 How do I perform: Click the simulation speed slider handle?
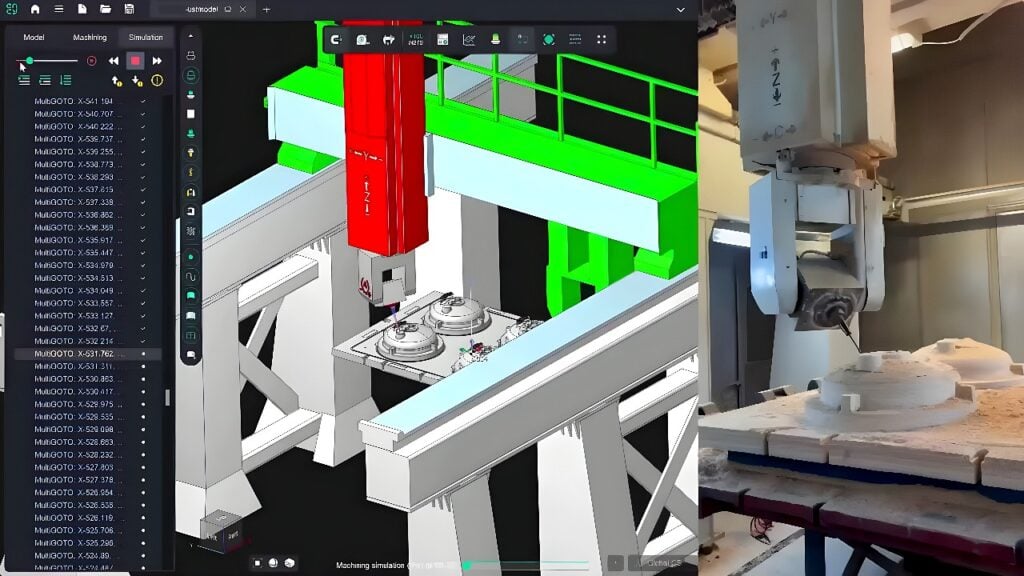[30, 60]
